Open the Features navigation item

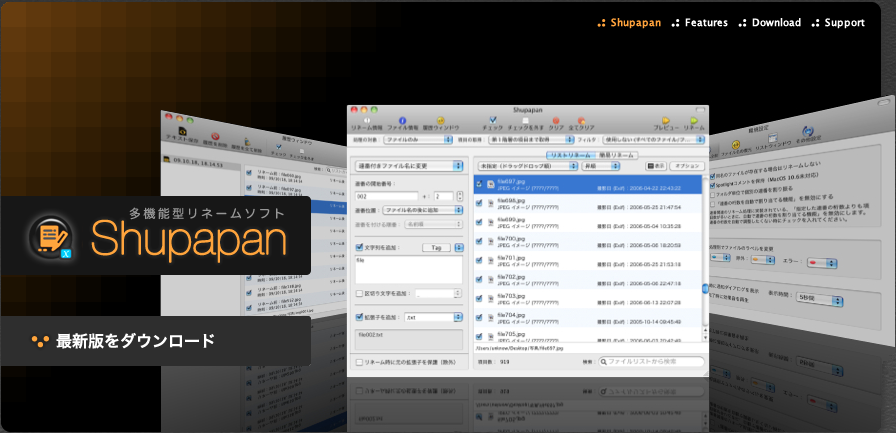pos(700,22)
